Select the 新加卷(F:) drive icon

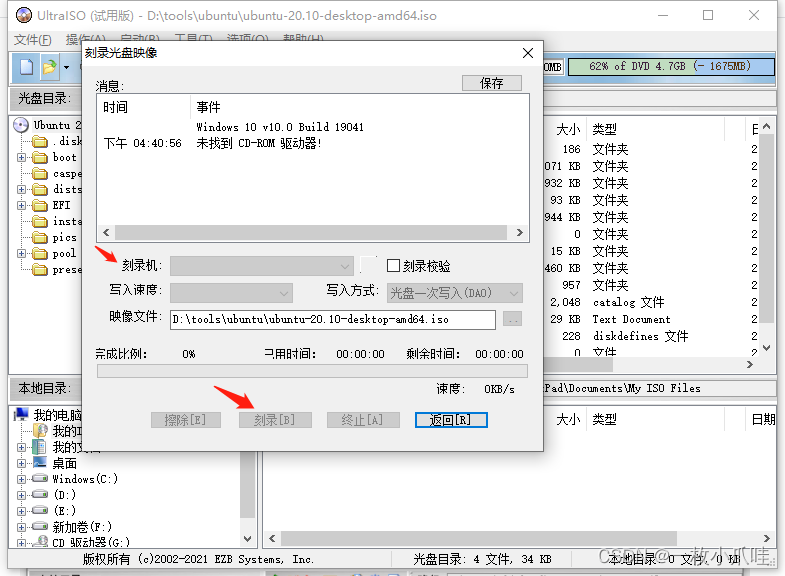(40, 527)
